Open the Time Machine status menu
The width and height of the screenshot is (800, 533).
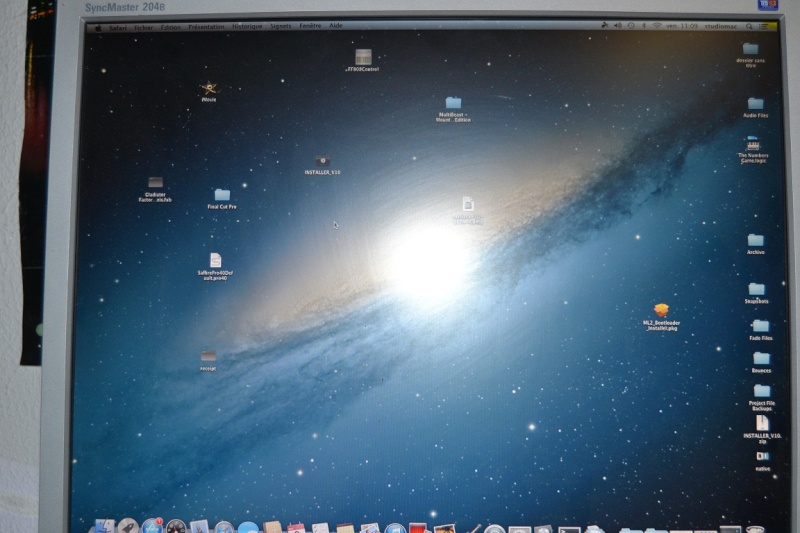(x=631, y=26)
